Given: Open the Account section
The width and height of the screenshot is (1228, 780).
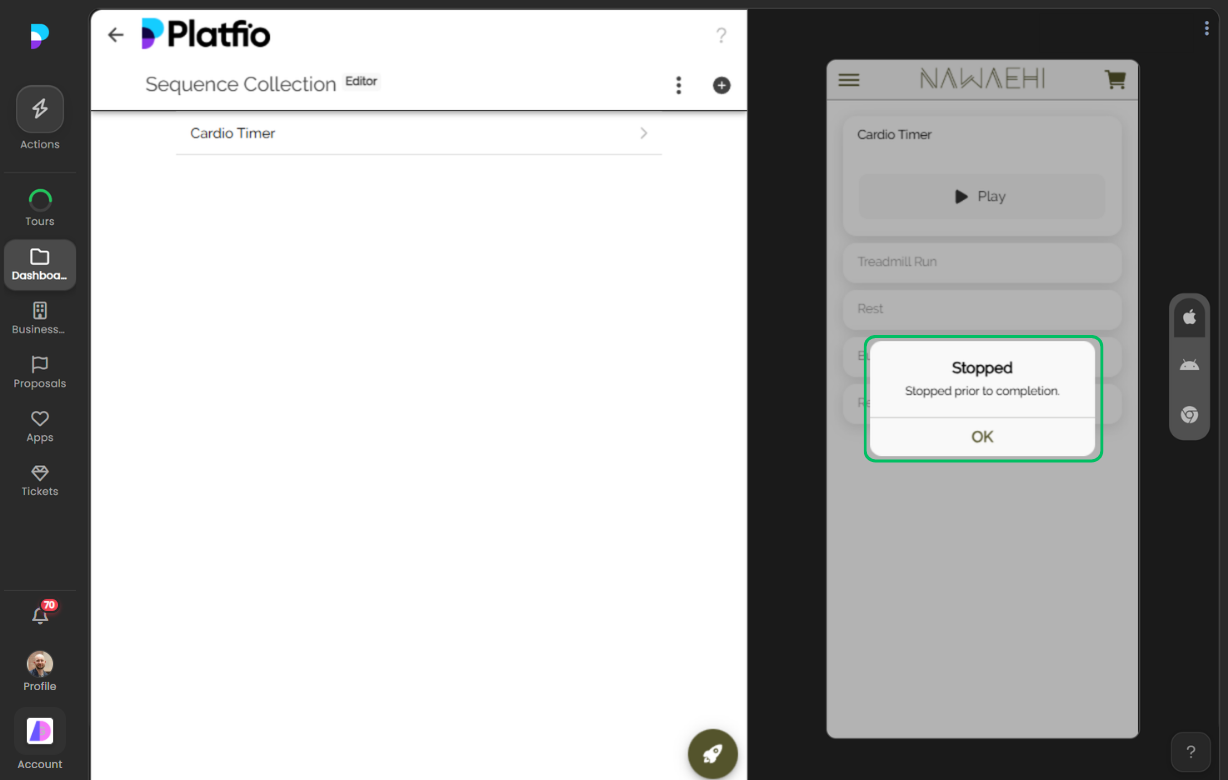Looking at the screenshot, I should tap(40, 732).
